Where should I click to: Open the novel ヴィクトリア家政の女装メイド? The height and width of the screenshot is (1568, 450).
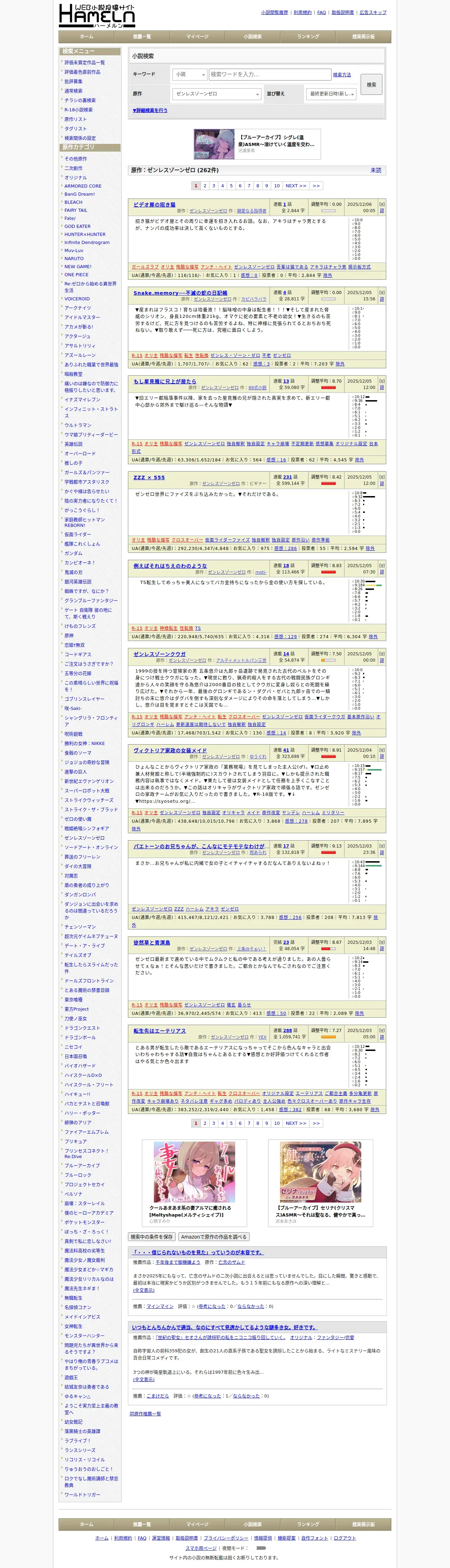(x=170, y=751)
